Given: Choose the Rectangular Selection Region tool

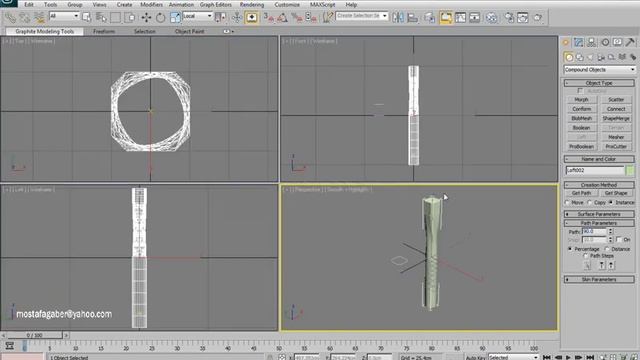Looking at the screenshot, I should click(116, 17).
